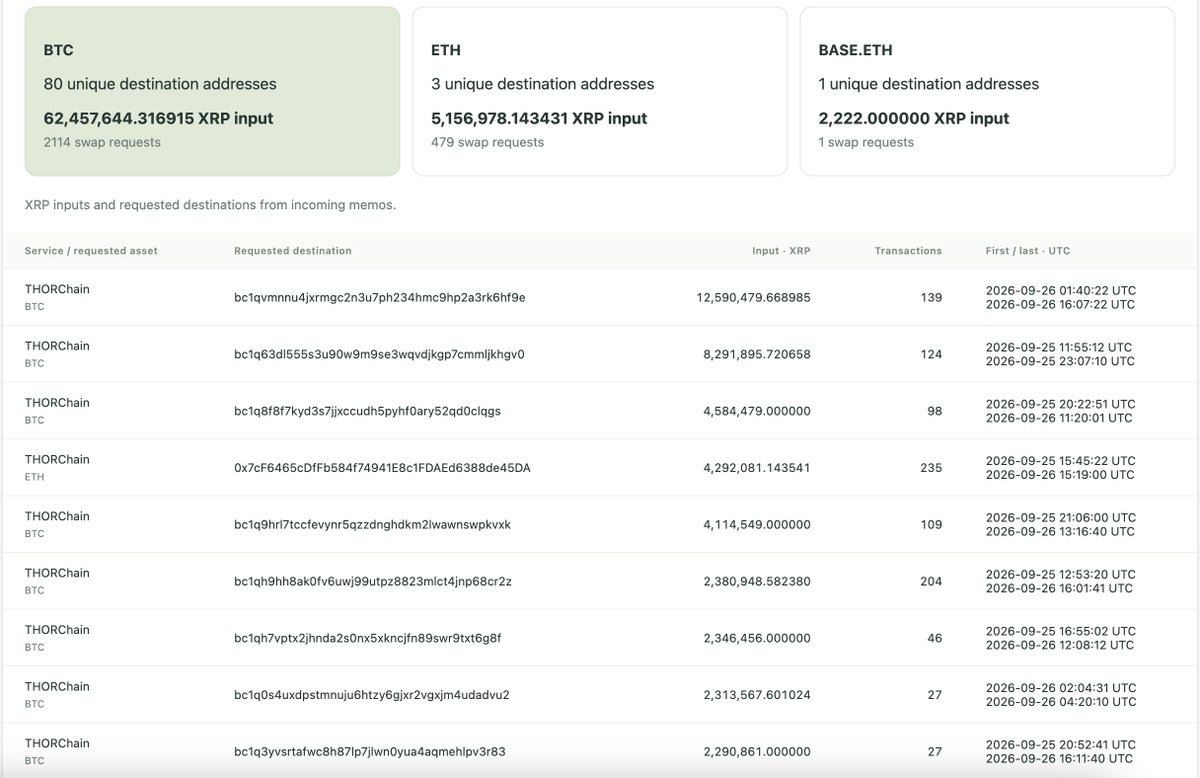Select the ETH summary card
The height and width of the screenshot is (778, 1200).
600,92
